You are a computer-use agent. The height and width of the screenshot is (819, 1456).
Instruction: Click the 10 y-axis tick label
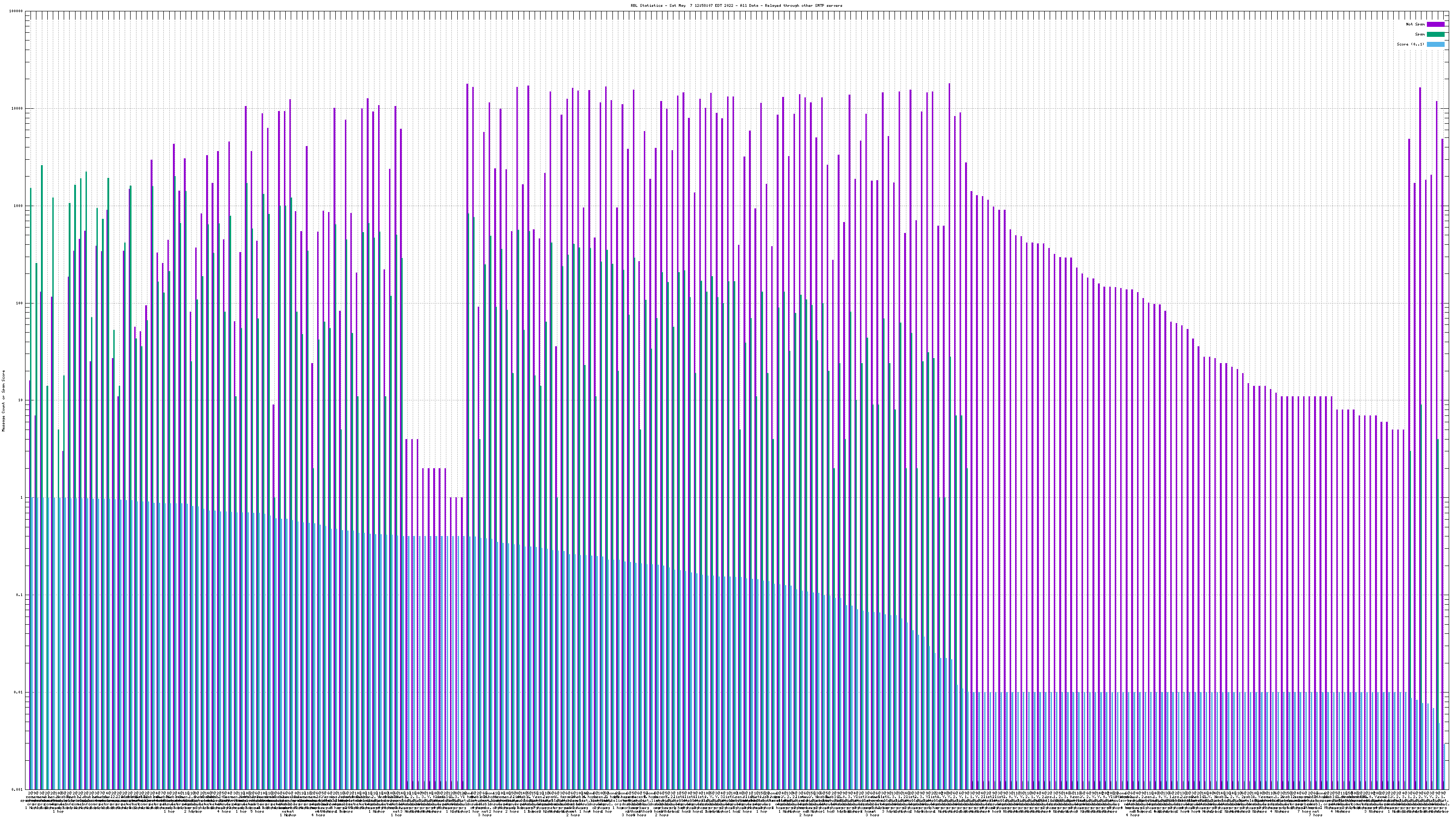click(x=21, y=400)
